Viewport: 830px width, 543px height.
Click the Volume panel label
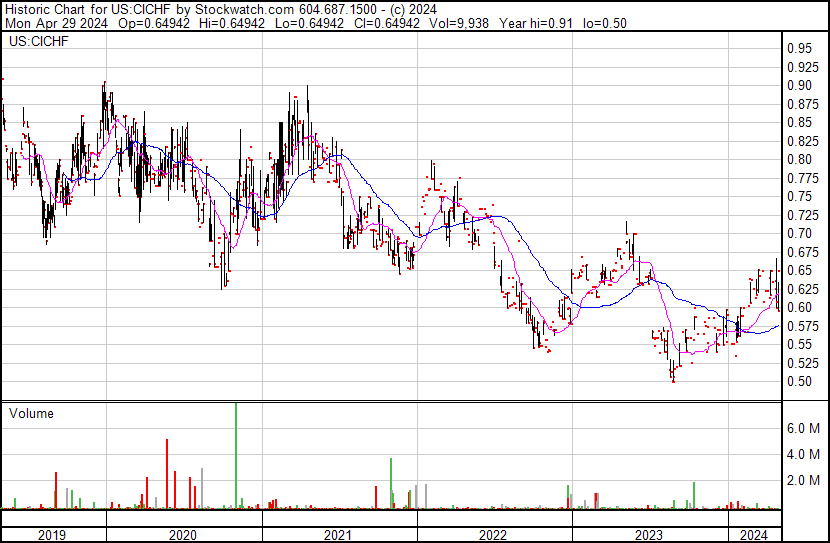coord(31,413)
